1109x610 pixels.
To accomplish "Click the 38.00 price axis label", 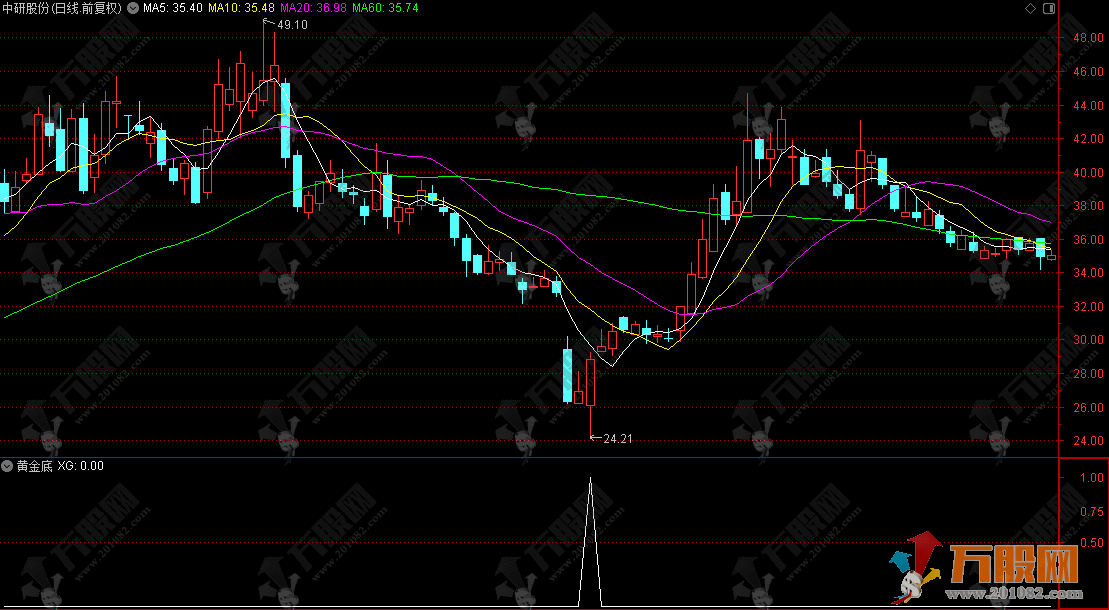I will coord(1088,206).
